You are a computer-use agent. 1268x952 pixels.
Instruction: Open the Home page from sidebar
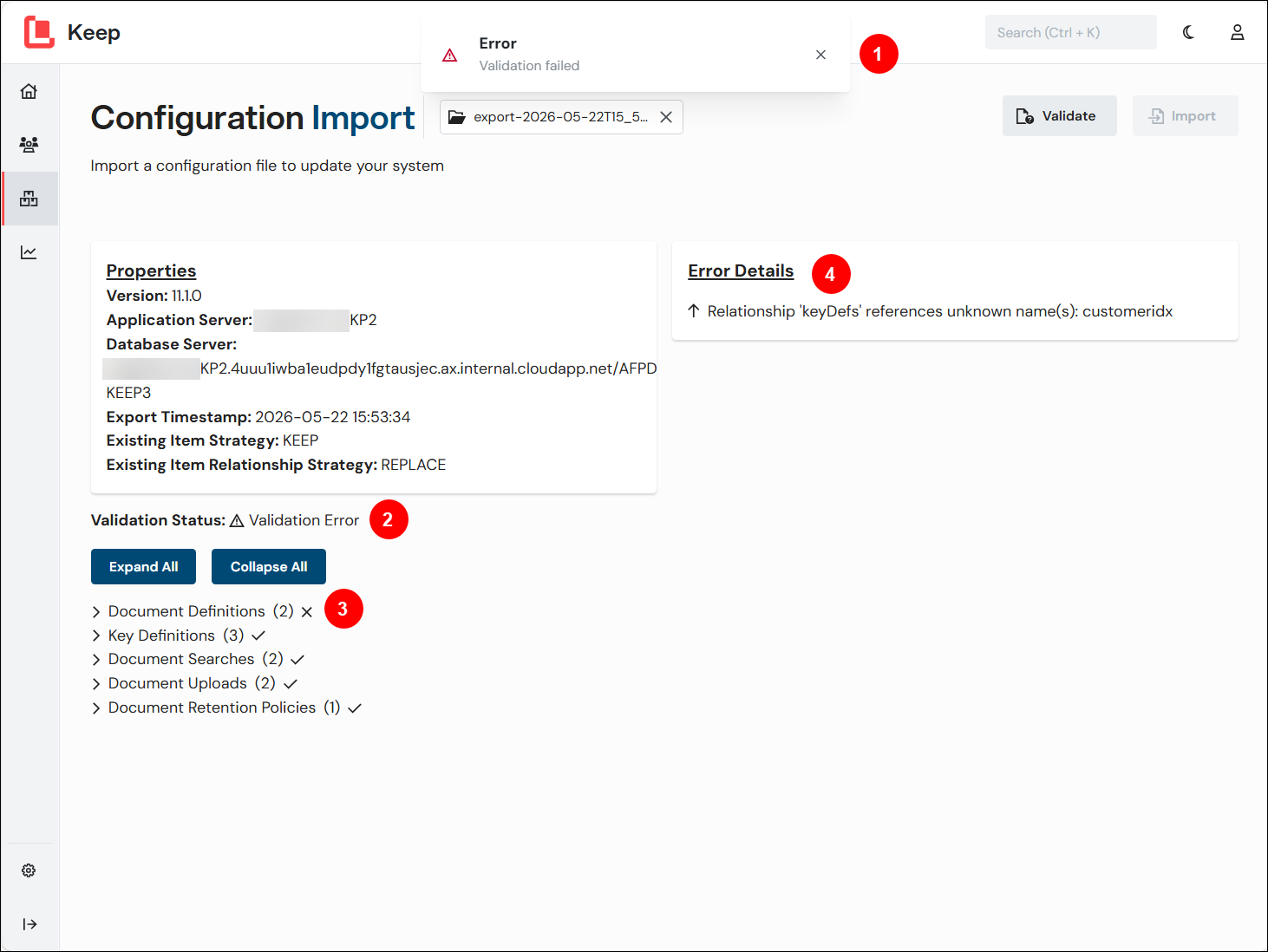coord(29,91)
